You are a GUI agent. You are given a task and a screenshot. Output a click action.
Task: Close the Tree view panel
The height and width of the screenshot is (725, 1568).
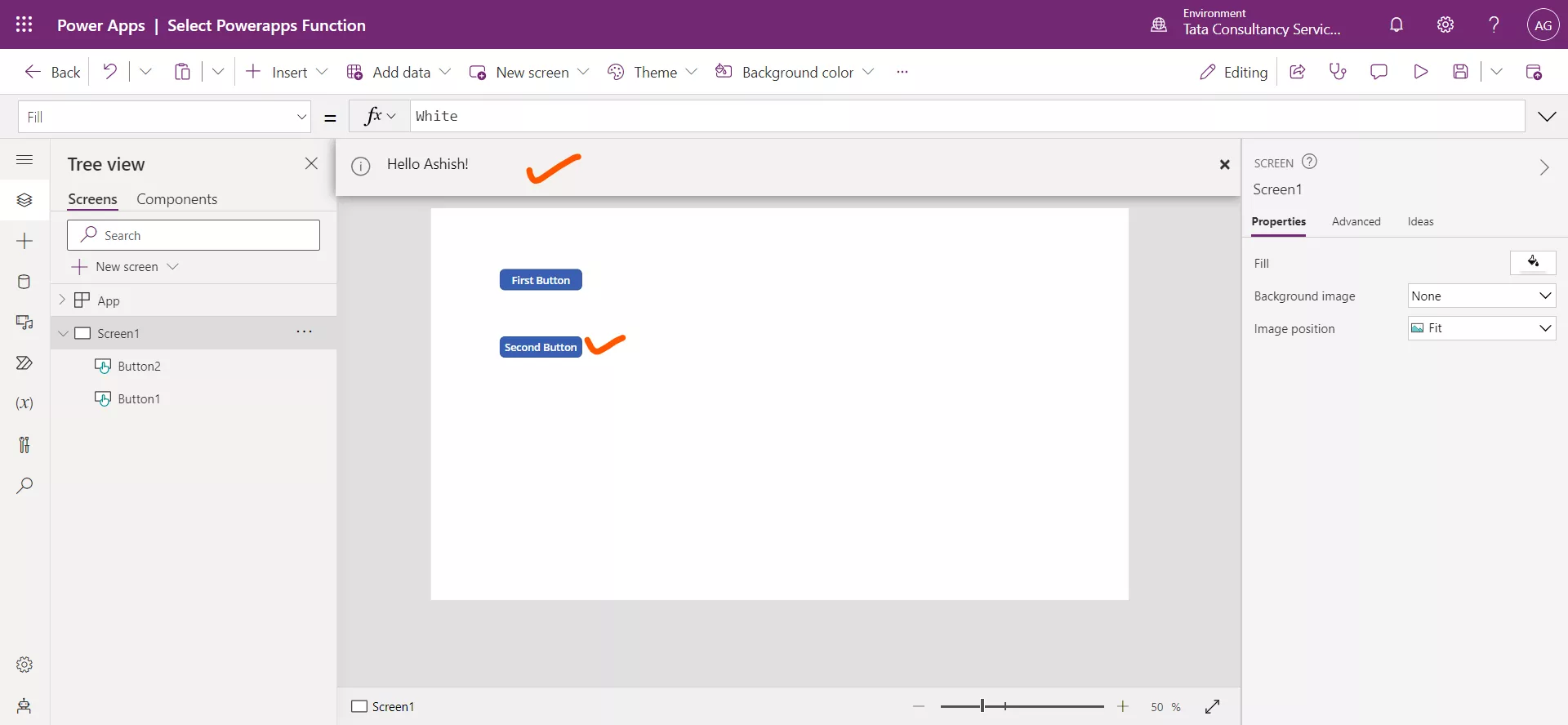[x=311, y=163]
